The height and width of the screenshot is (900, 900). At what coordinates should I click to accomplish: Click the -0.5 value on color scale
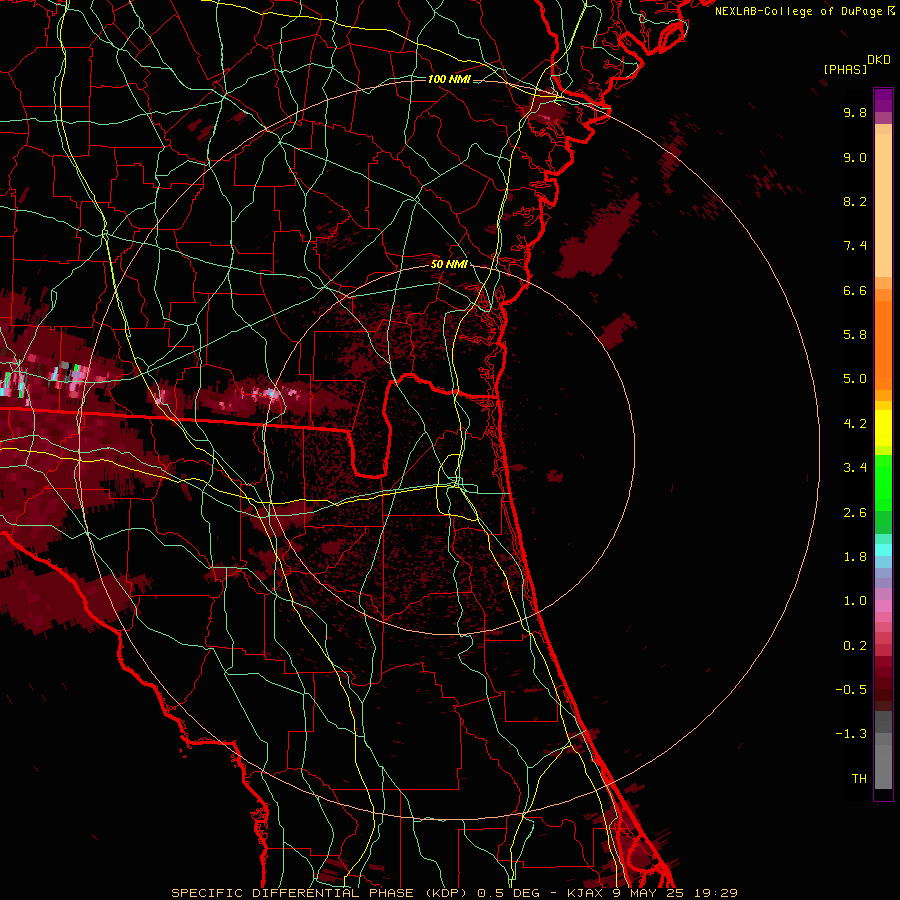coord(851,690)
